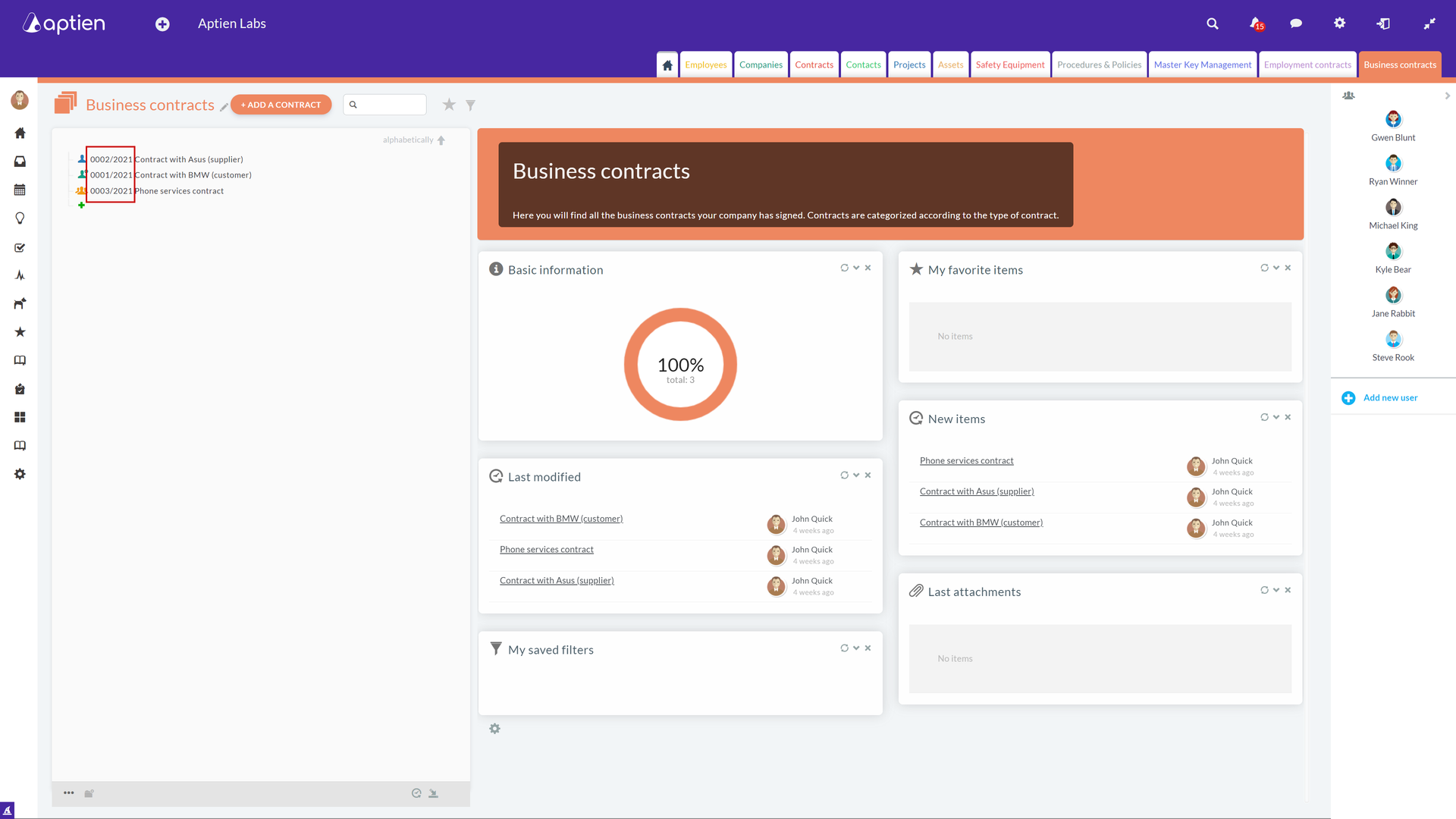Expand the New items widget chevron menu

coord(1276,417)
